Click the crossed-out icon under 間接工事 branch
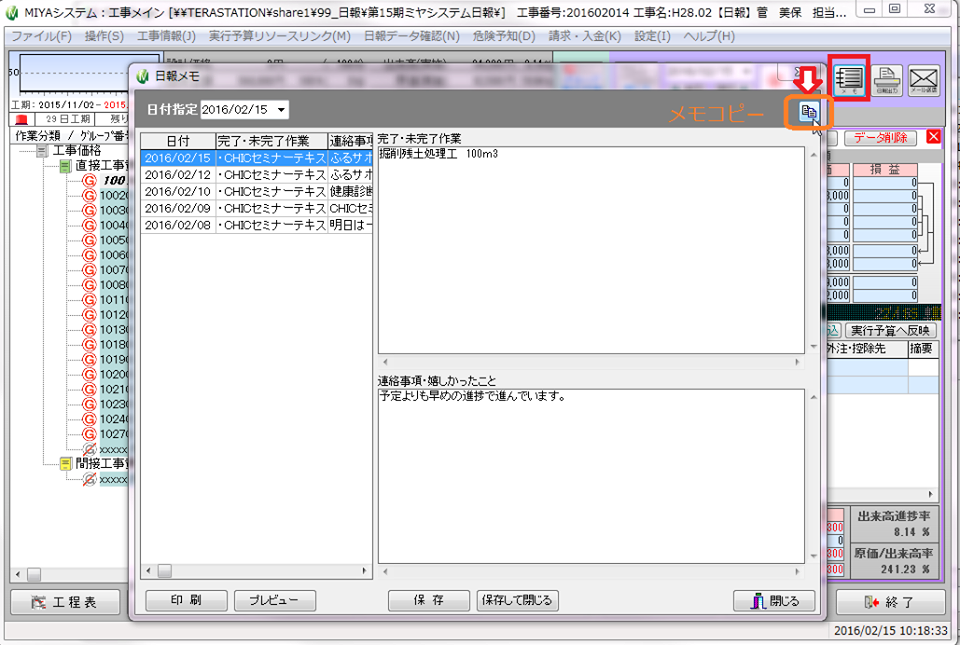This screenshot has height=645, width=960. (x=89, y=479)
